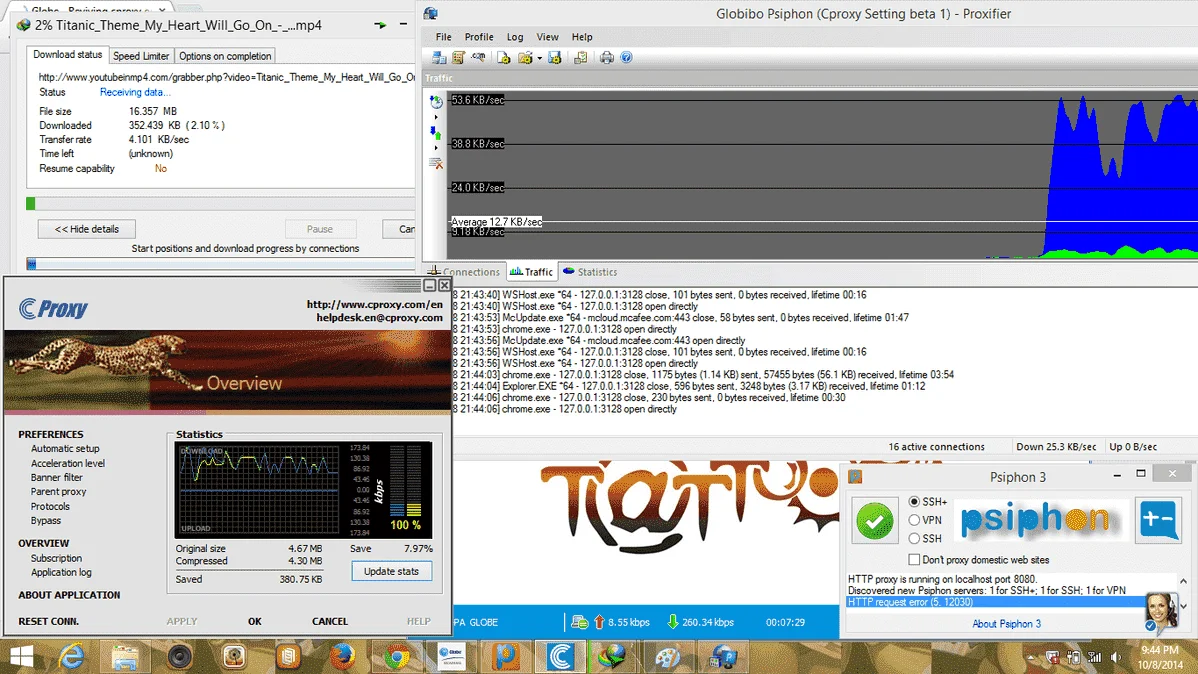Expand the arrow under the traffic clock icon

click(436, 117)
